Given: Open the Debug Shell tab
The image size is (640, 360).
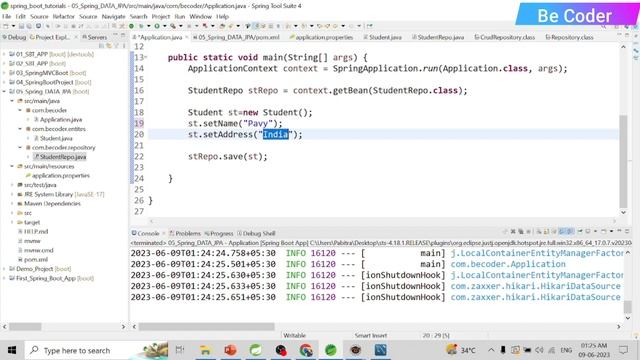Looking at the screenshot, I should (256, 233).
